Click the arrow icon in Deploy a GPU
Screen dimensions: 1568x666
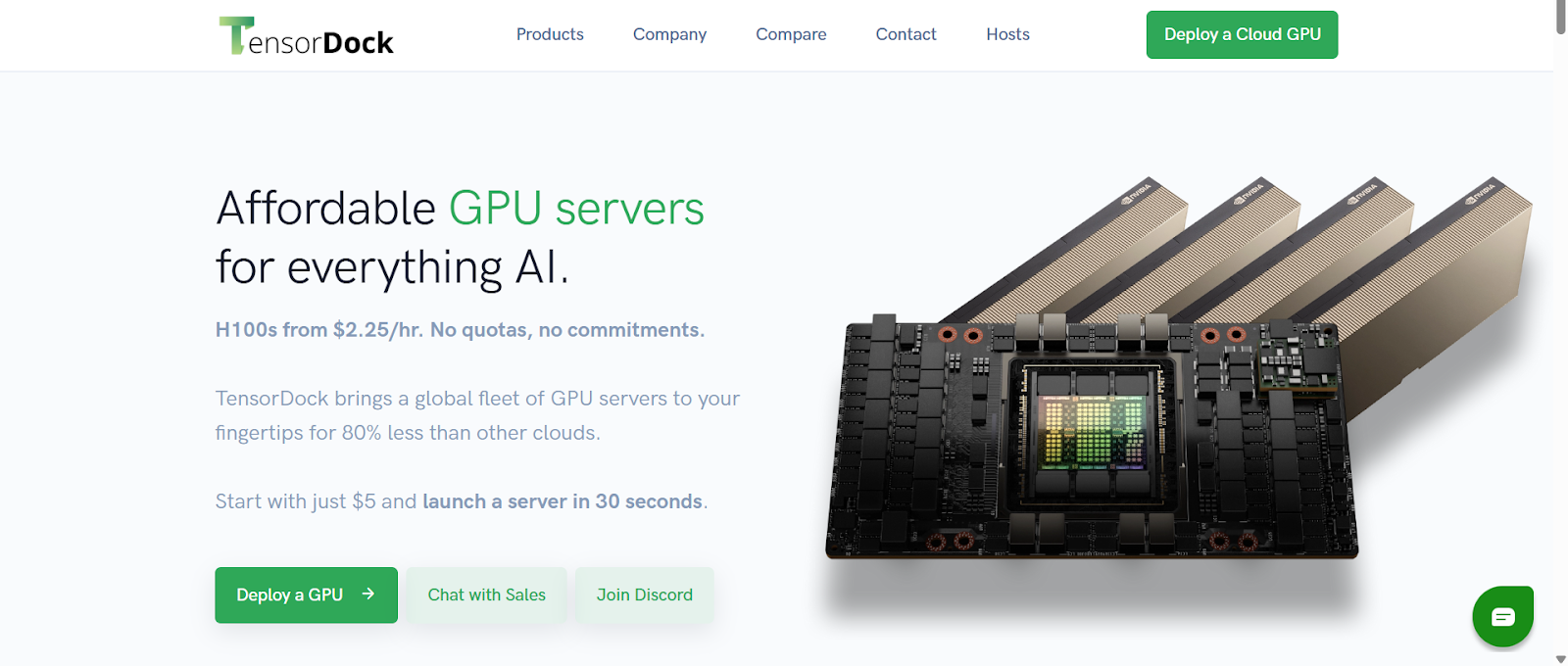click(368, 594)
